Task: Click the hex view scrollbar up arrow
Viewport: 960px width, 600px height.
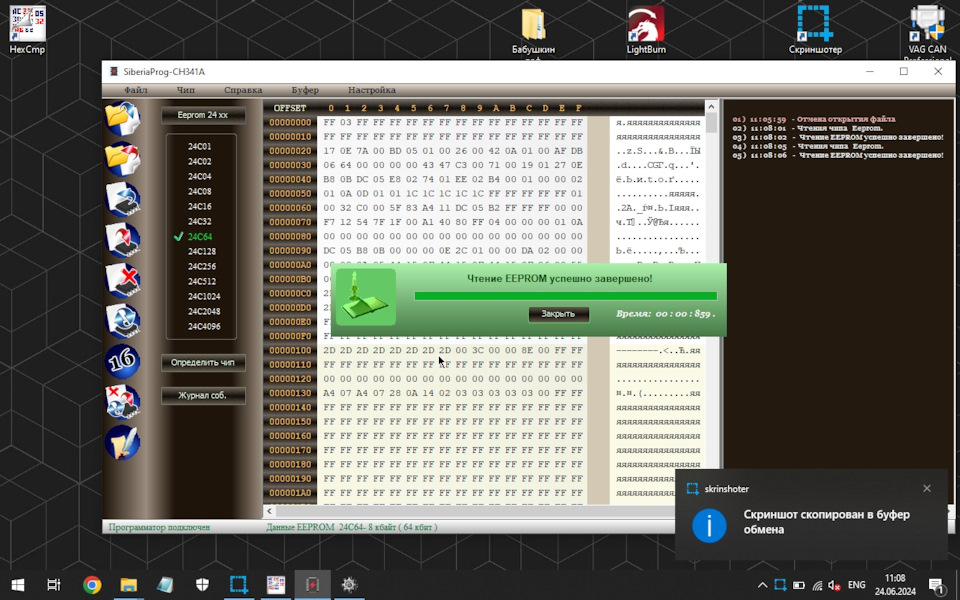Action: coord(711,107)
